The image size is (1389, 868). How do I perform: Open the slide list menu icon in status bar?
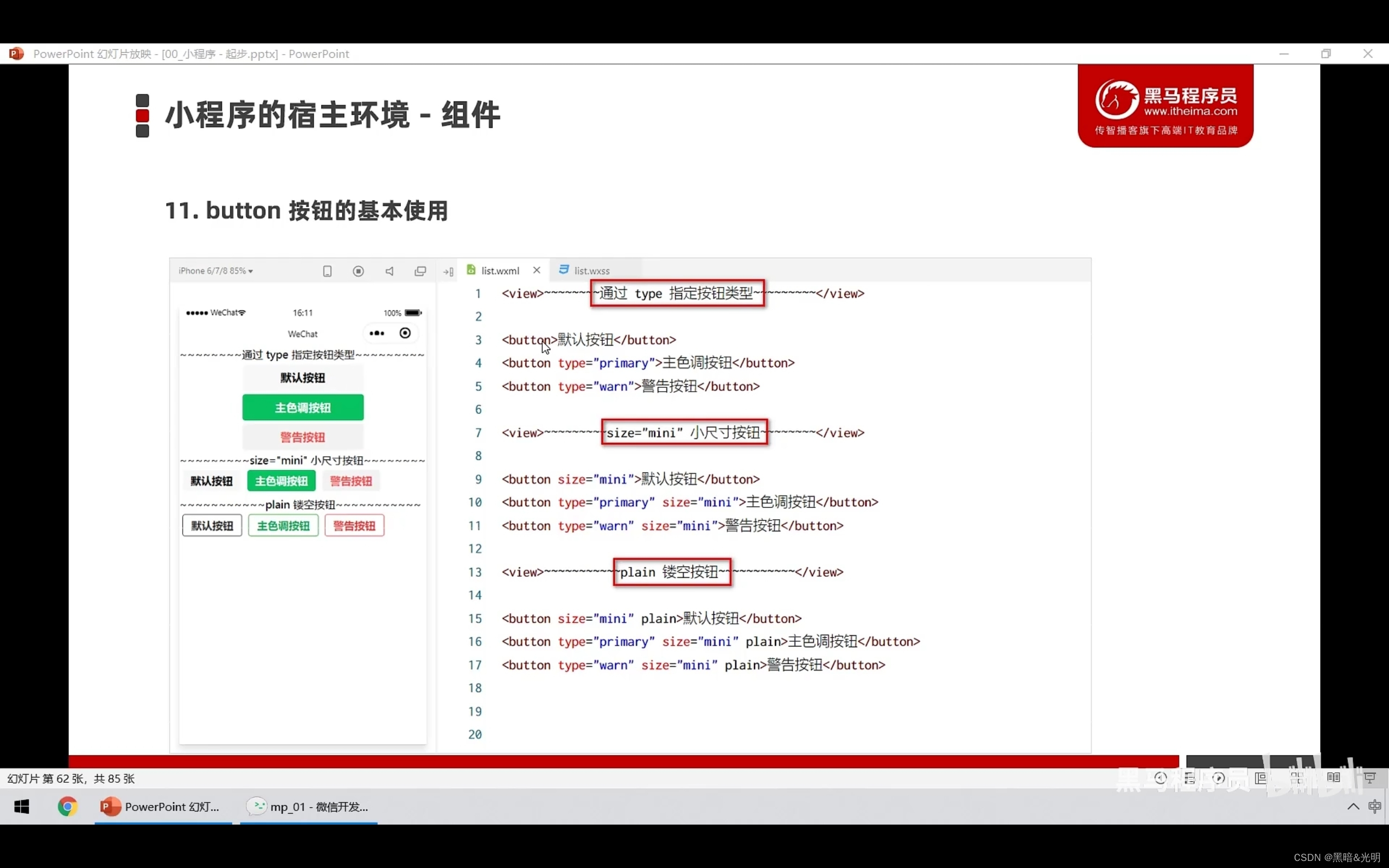tap(1189, 778)
